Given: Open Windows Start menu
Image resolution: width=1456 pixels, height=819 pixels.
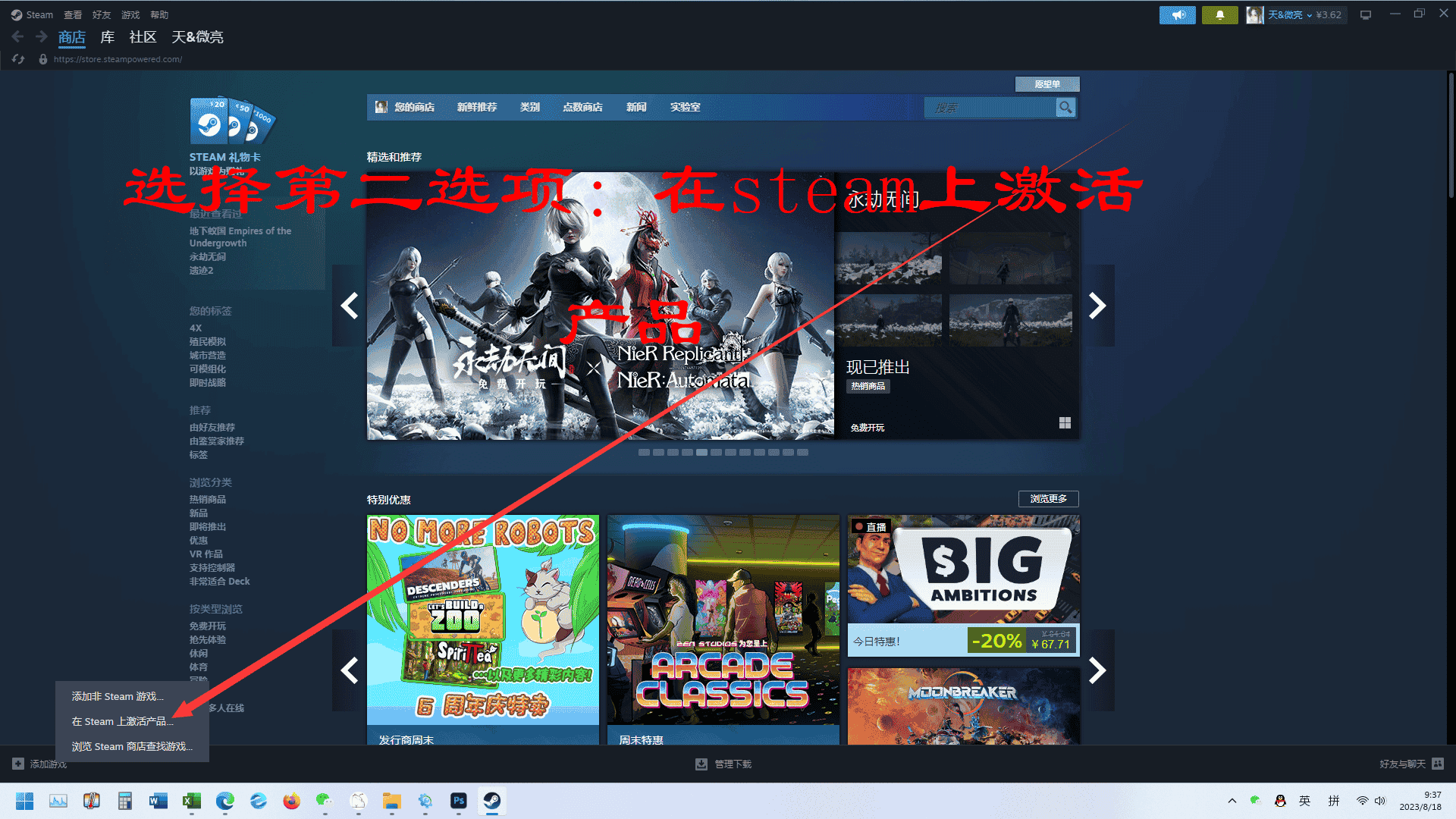Looking at the screenshot, I should coord(24,801).
